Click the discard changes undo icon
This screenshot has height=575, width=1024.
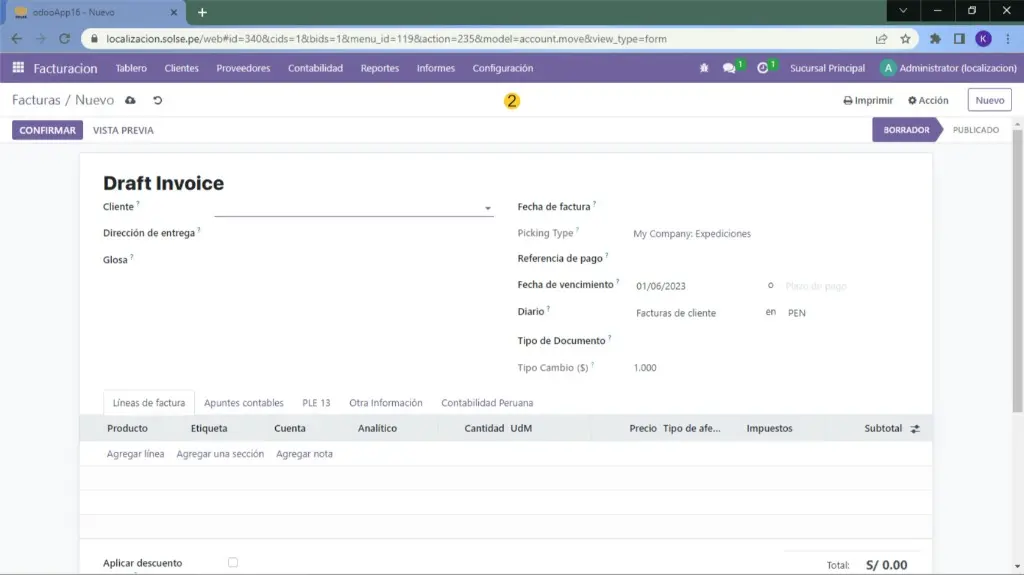pyautogui.click(x=157, y=101)
